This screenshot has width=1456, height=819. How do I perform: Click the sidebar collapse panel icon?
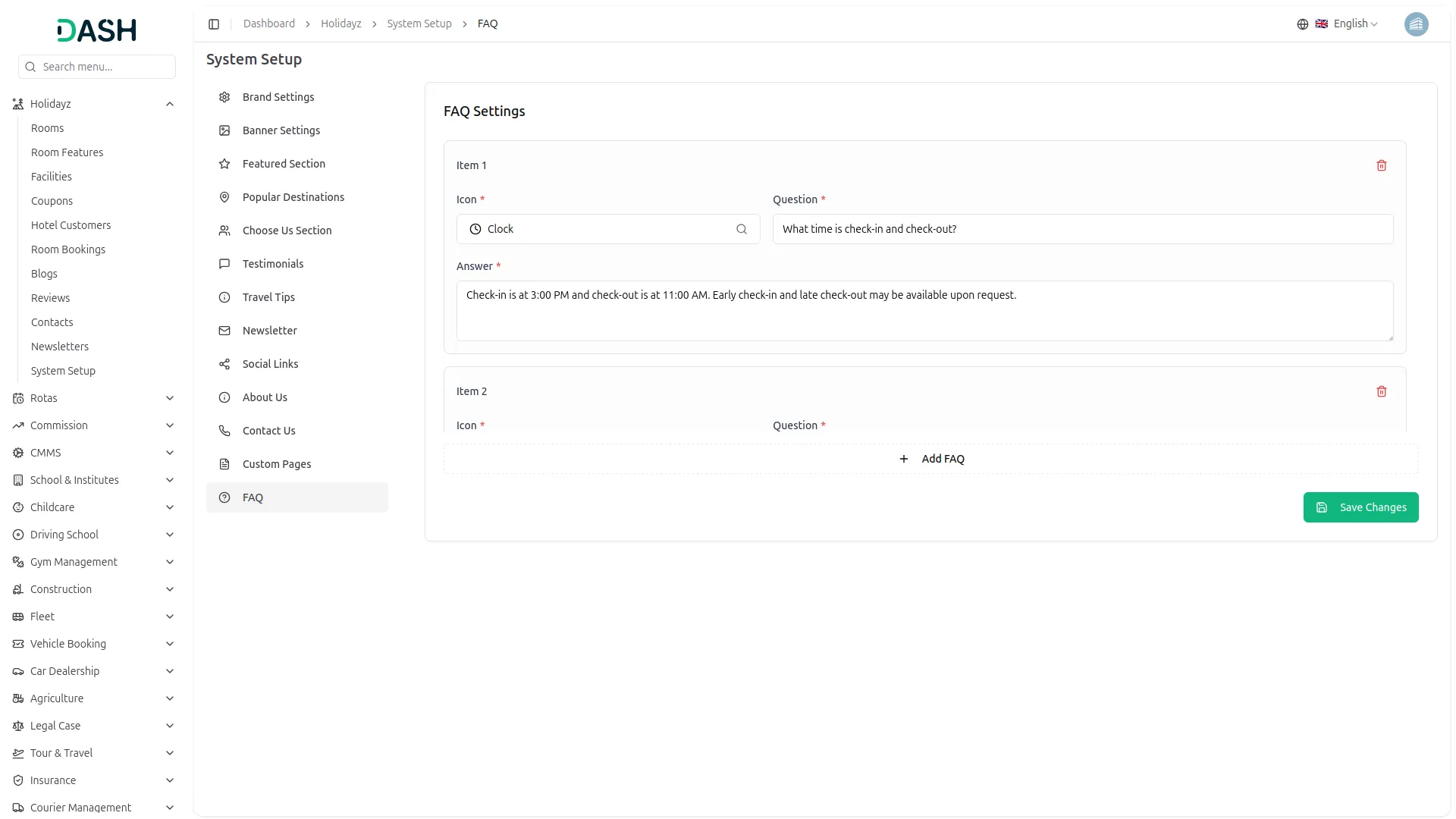(214, 24)
